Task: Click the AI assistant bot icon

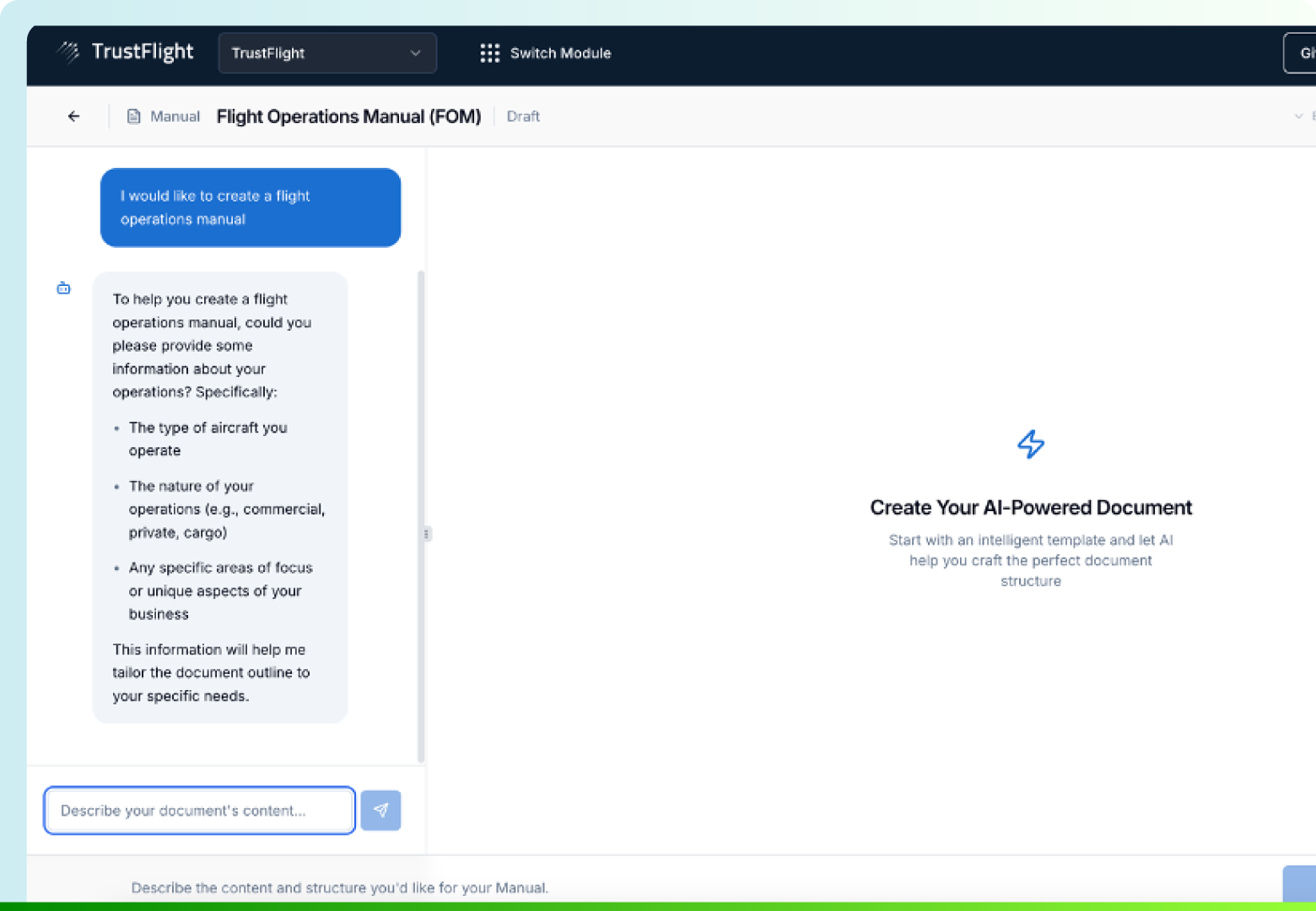Action: (x=64, y=288)
